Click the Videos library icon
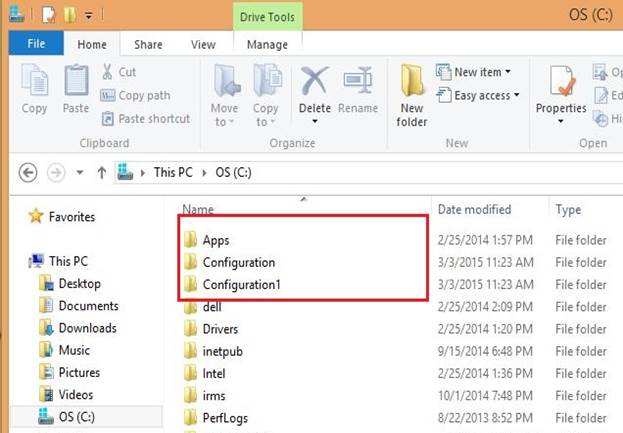The height and width of the screenshot is (433, 623). [x=46, y=394]
